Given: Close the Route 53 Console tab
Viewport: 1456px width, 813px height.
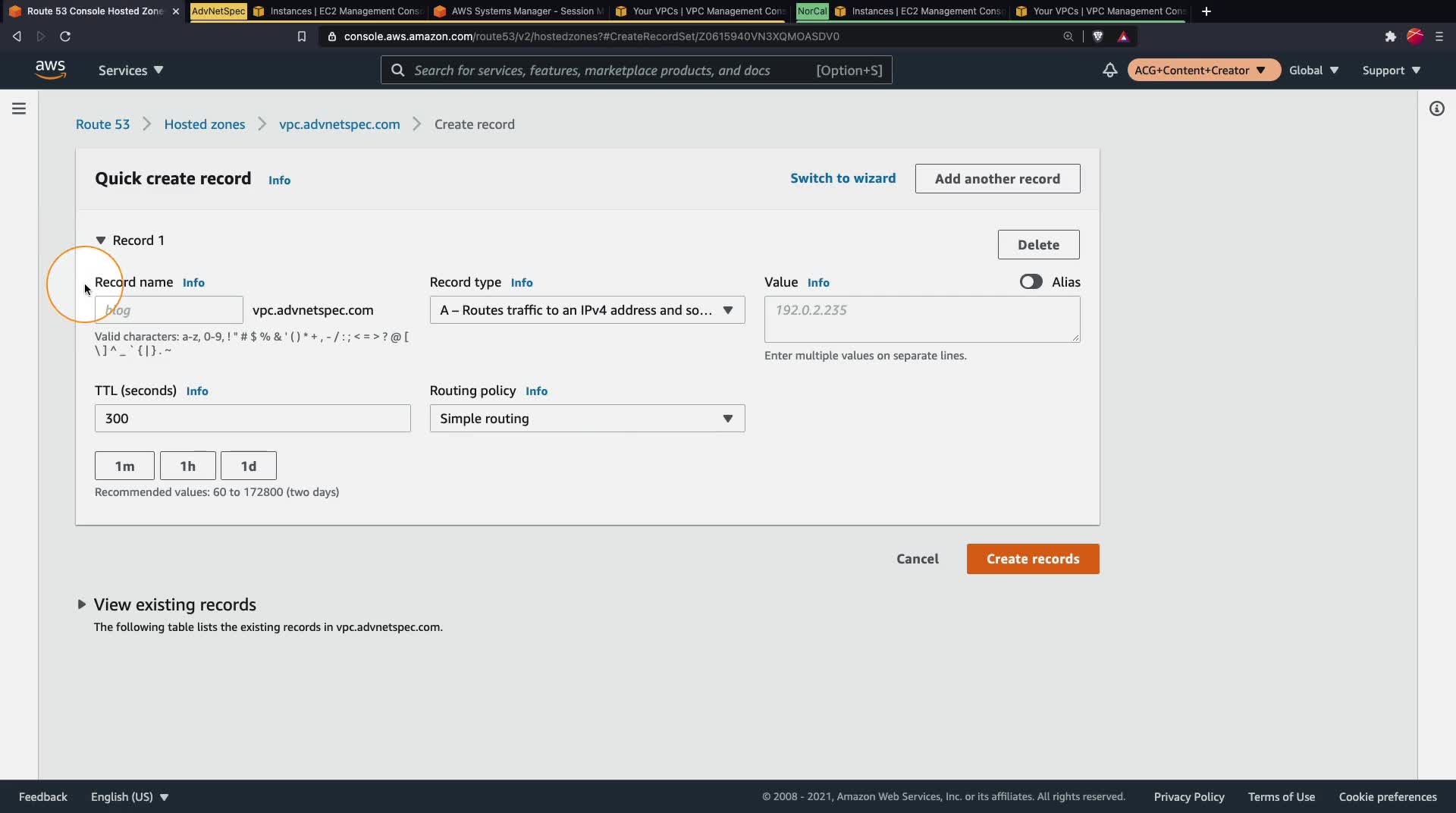Looking at the screenshot, I should (176, 11).
